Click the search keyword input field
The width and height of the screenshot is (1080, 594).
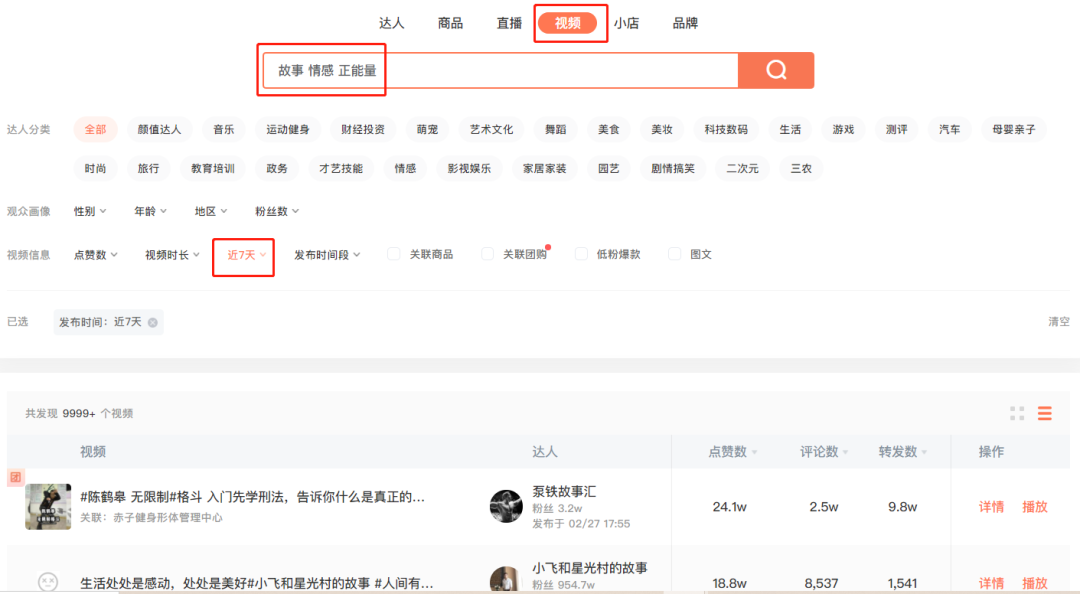(x=501, y=70)
